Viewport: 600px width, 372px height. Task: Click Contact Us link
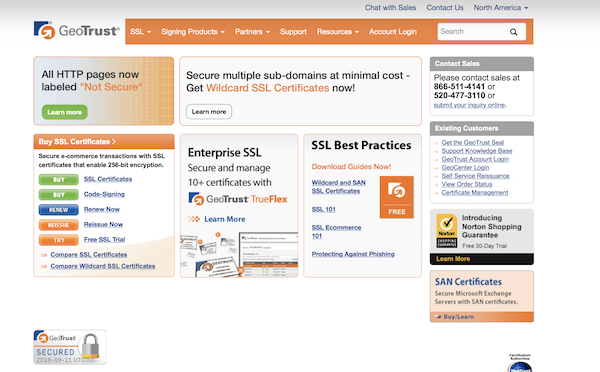click(x=445, y=8)
